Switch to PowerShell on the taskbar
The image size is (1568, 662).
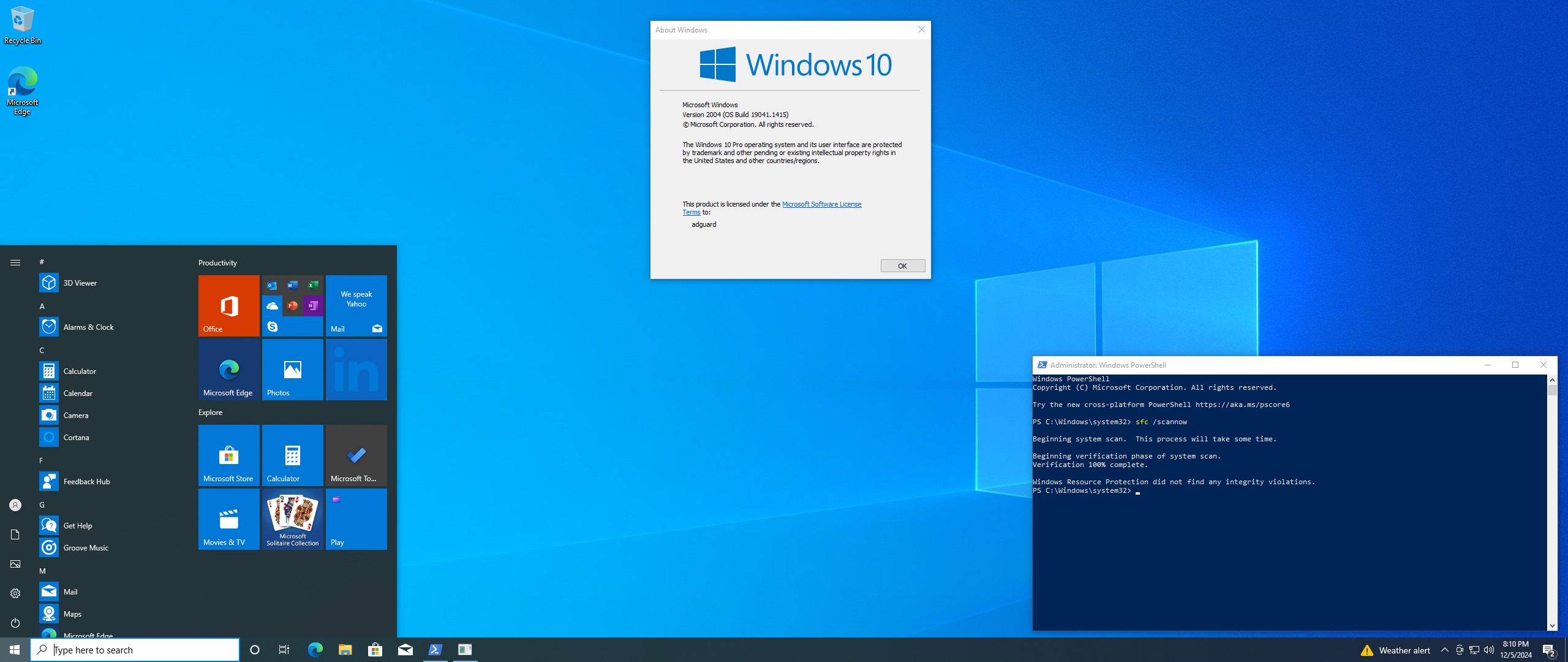click(435, 650)
